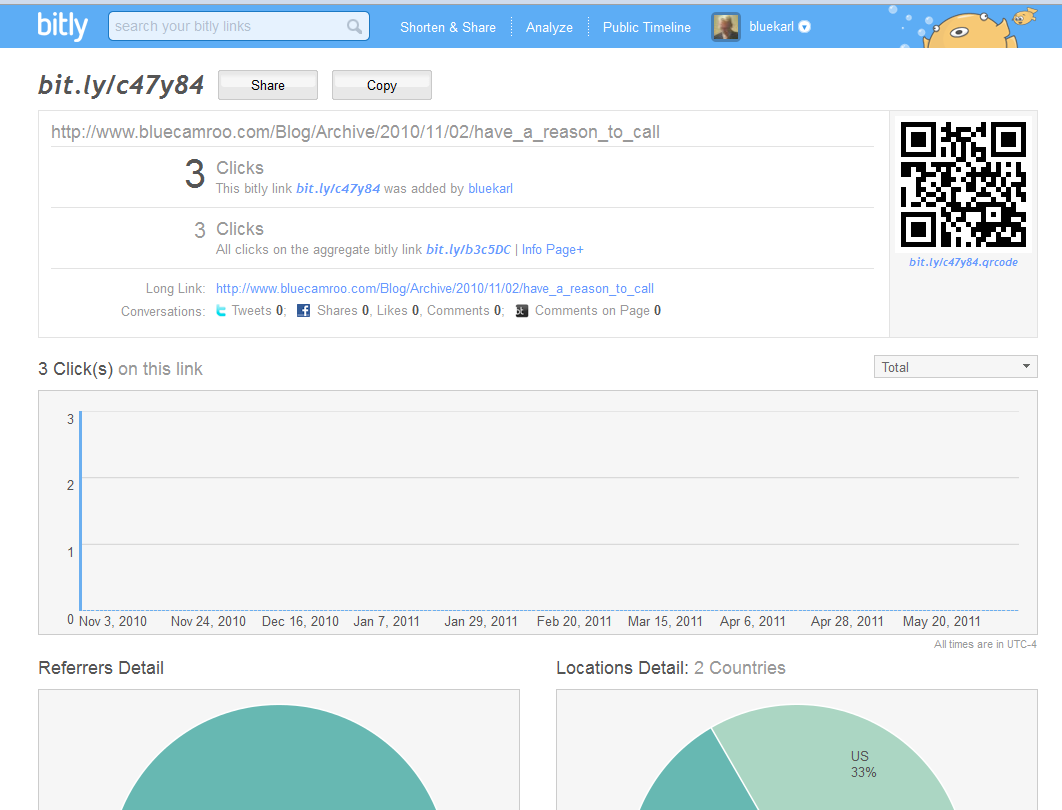The height and width of the screenshot is (810, 1062).
Task: Click the Nov 3, 2010 axis label
Action: [113, 621]
